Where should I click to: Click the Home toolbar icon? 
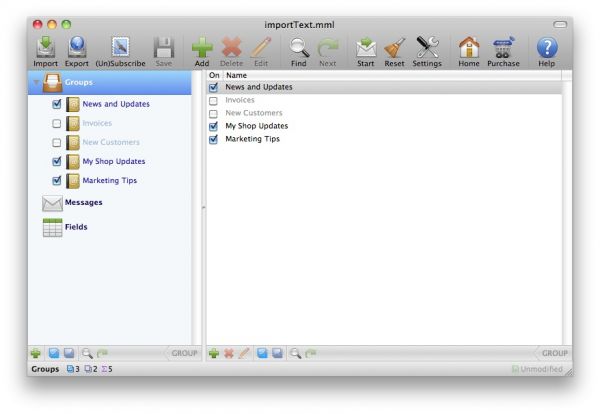point(469,47)
